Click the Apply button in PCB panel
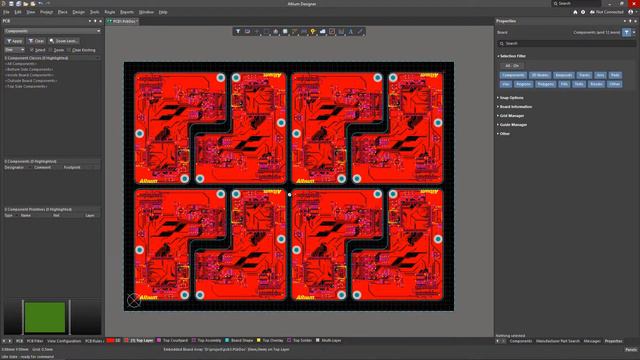This screenshot has width=640, height=360. pyautogui.click(x=14, y=41)
